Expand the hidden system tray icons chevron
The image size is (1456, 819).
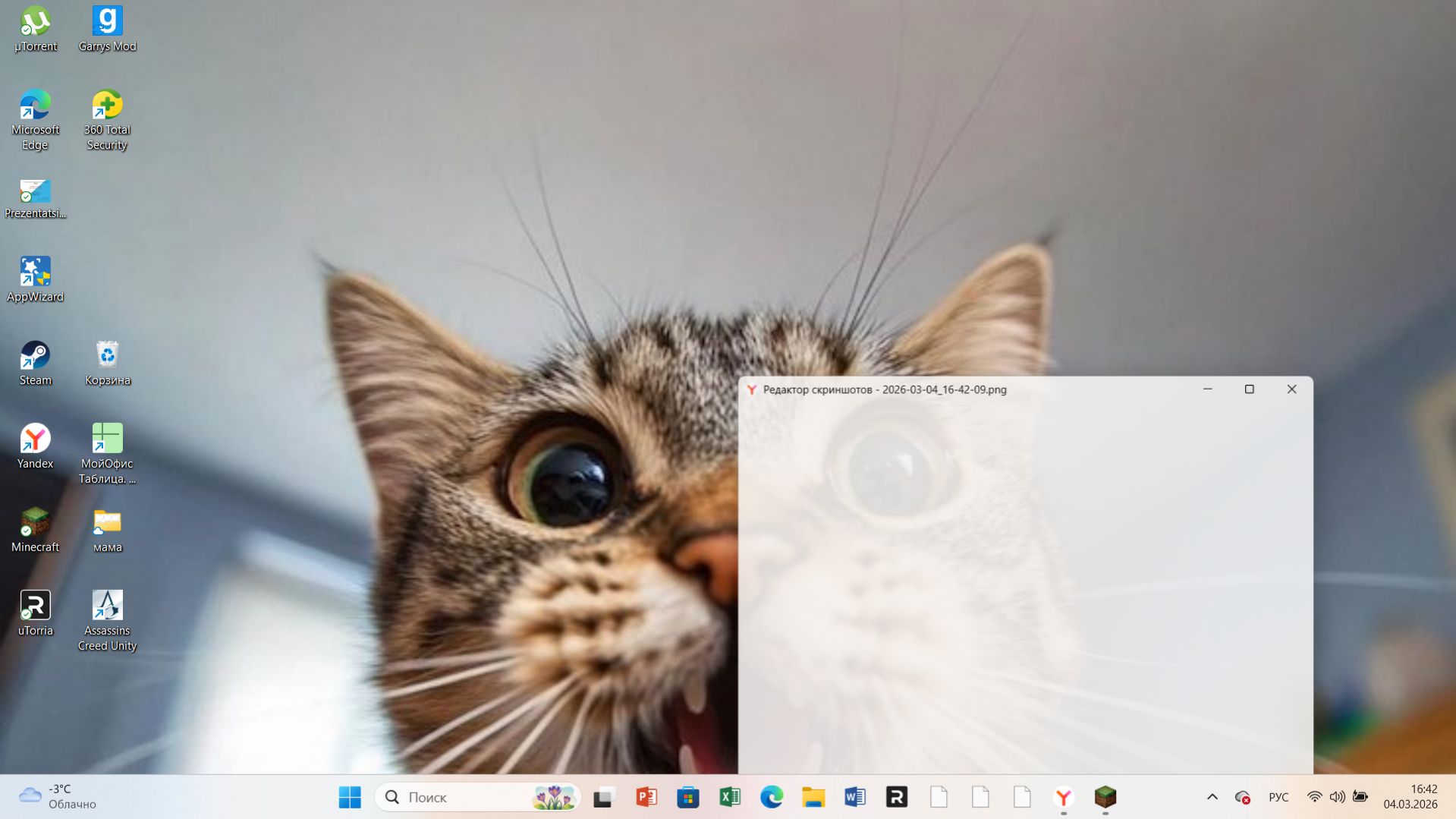(1212, 797)
